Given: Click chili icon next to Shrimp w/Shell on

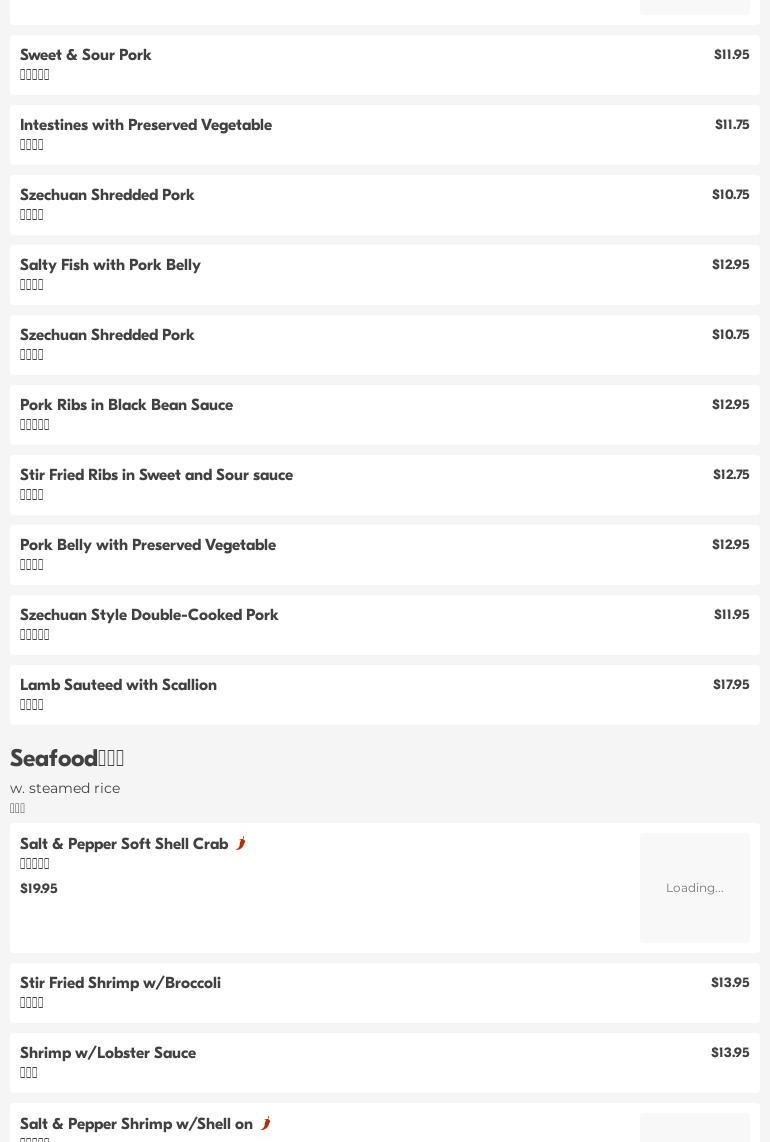Looking at the screenshot, I should 266,1124.
